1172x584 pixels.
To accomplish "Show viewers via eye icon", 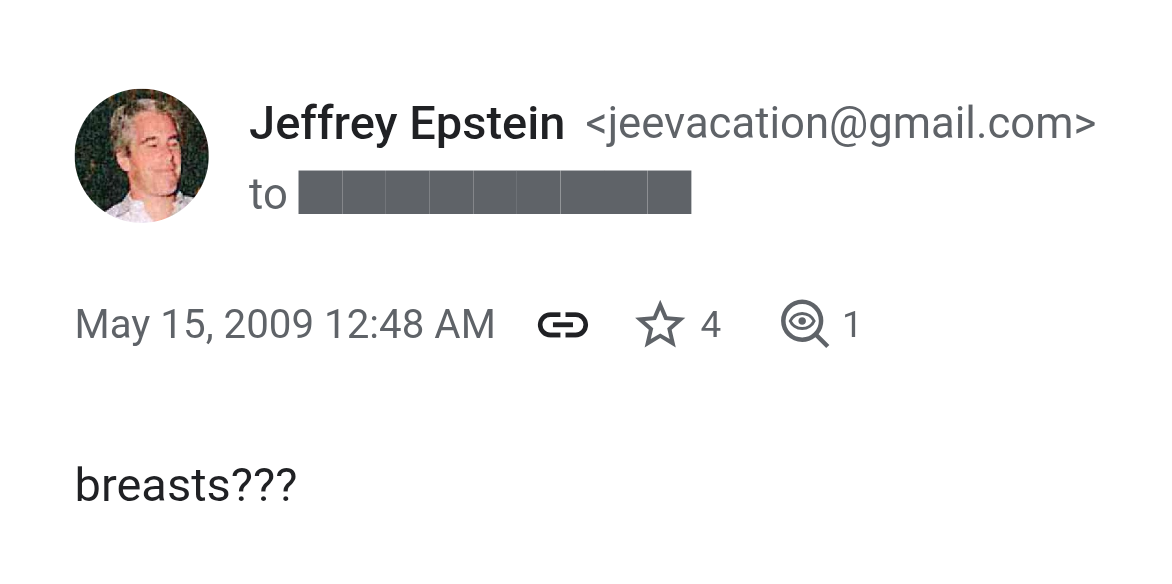I will [804, 325].
